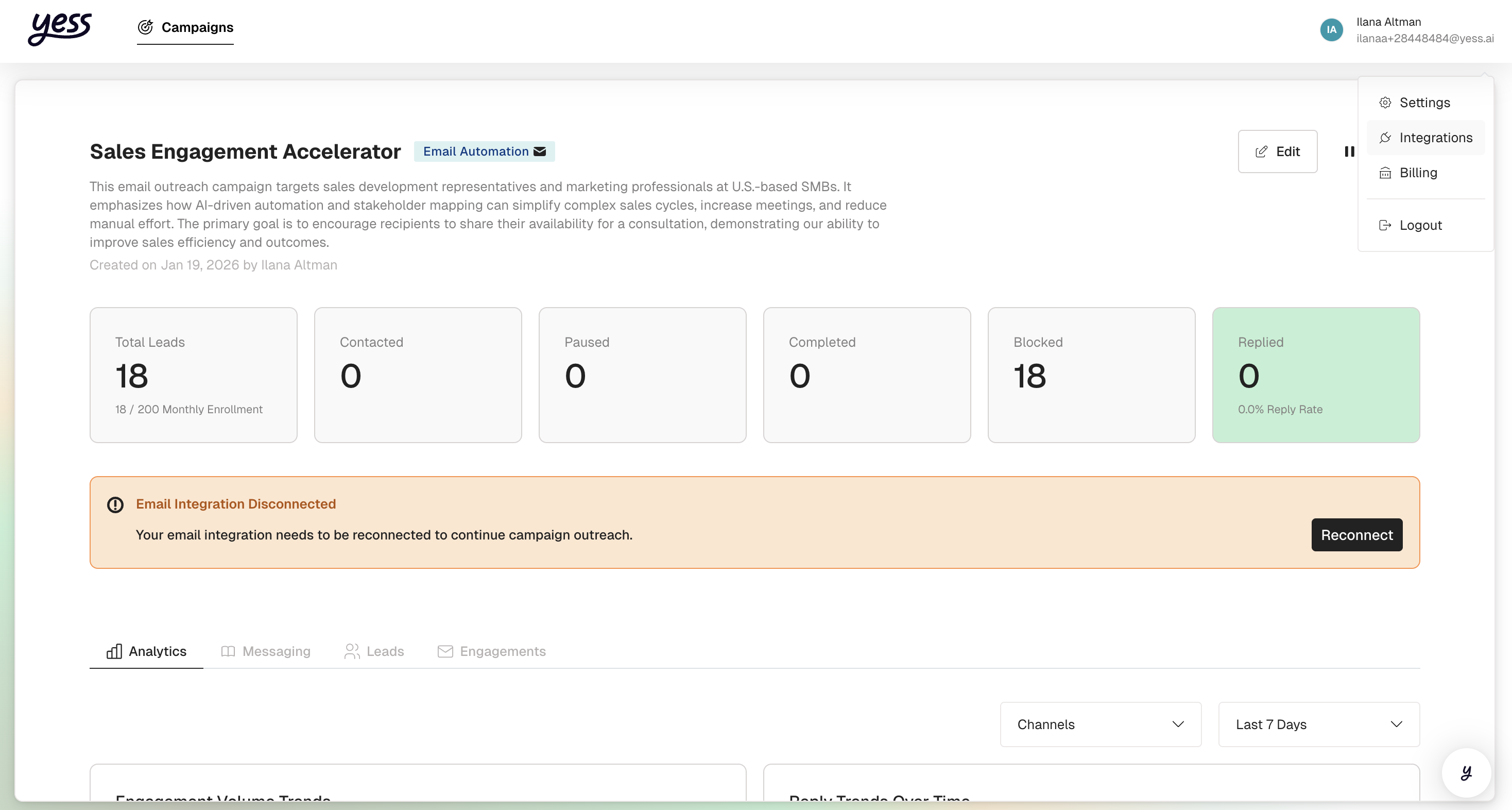Click the warning icon in the disconnected alert
Screen dimensions: 1512x810
click(x=115, y=504)
